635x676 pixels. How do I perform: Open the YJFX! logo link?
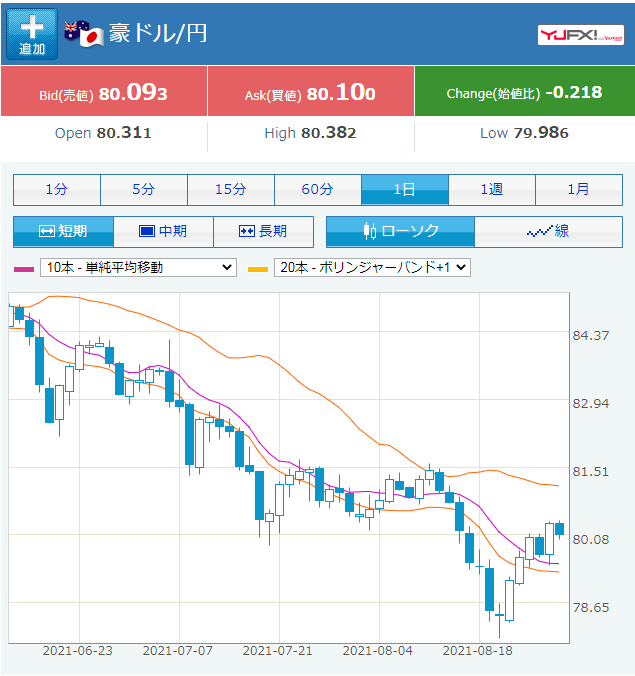click(x=581, y=35)
